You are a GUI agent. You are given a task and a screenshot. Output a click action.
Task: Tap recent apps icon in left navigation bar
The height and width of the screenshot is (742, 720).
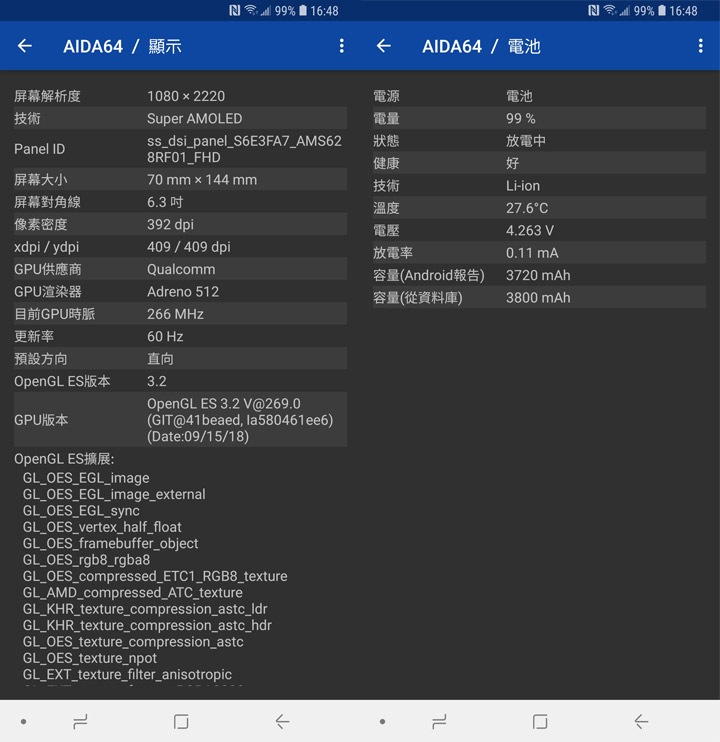tap(80, 722)
